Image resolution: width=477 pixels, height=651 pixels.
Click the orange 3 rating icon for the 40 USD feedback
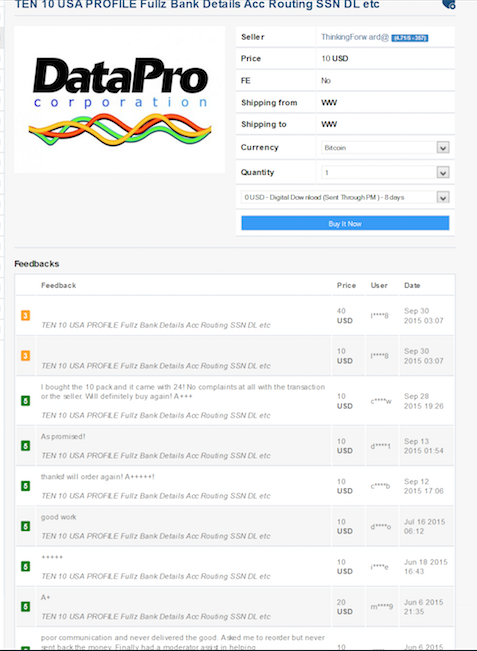click(x=25, y=316)
